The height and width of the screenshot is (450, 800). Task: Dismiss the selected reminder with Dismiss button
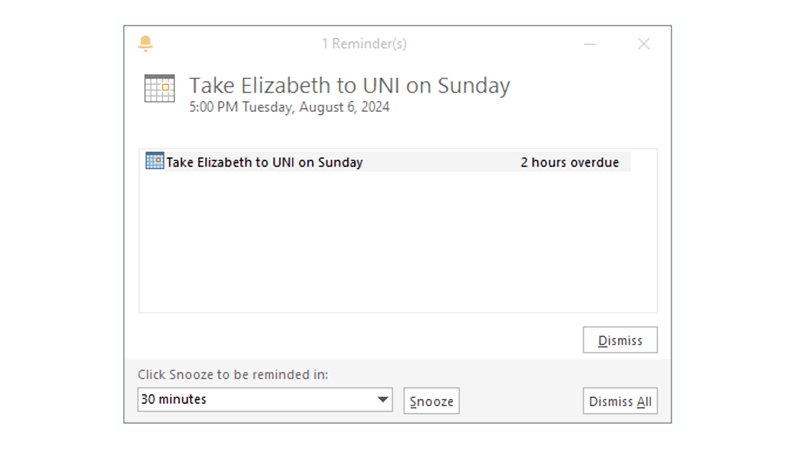[620, 340]
